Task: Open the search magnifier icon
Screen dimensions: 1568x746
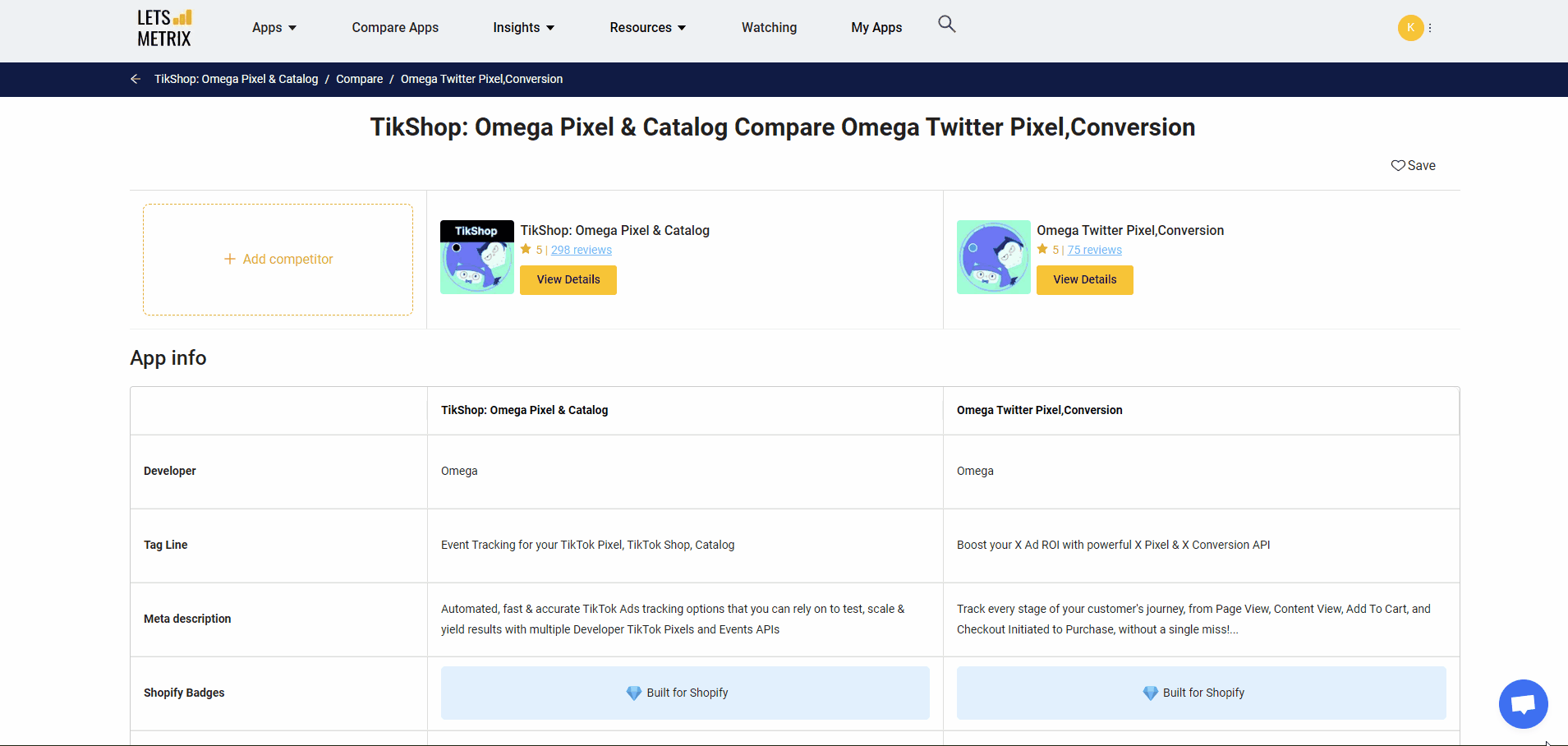Action: click(946, 25)
